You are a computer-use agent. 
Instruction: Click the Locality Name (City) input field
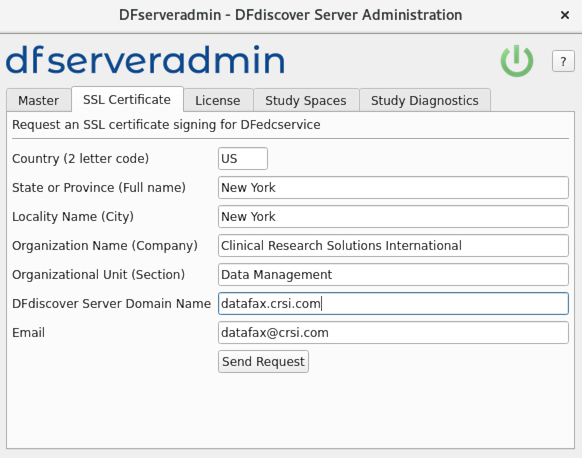click(393, 216)
